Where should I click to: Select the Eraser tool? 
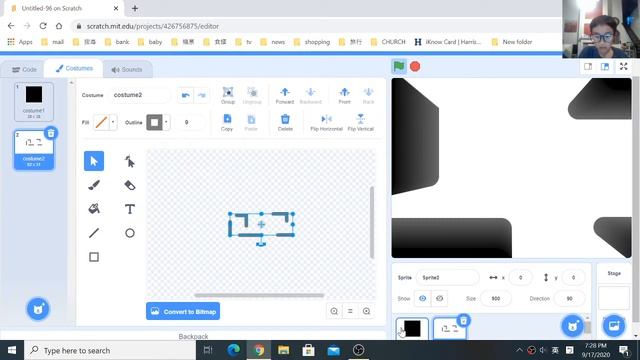point(130,185)
